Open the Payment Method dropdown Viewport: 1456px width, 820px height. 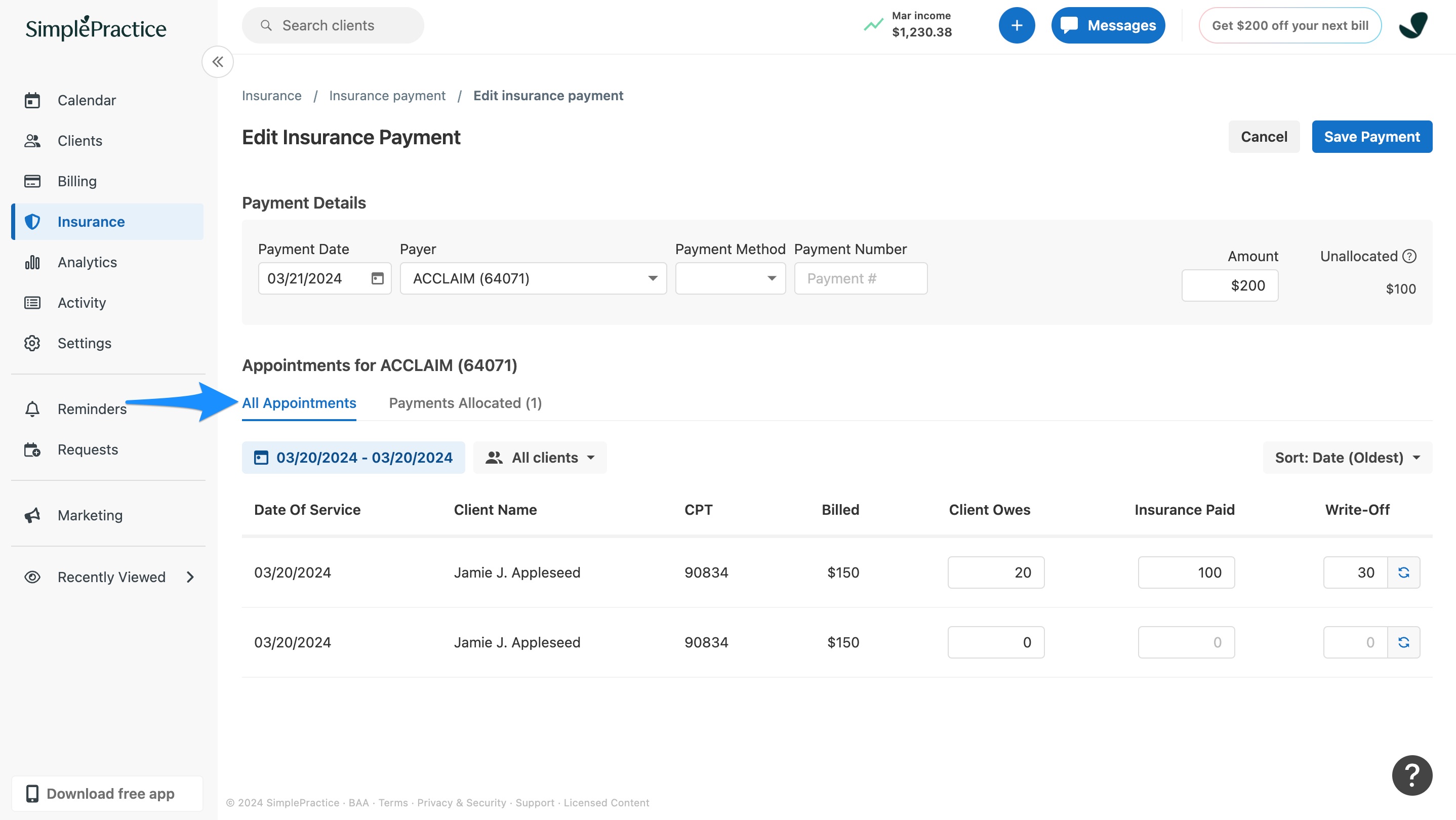[x=730, y=278]
